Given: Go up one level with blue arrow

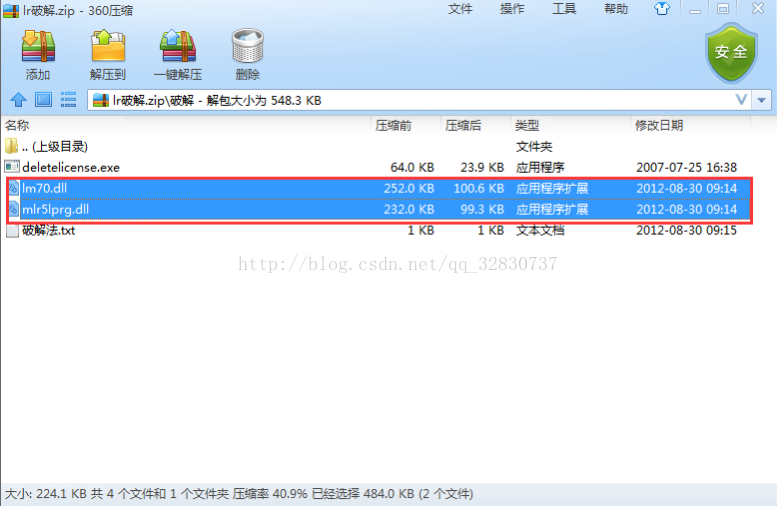Looking at the screenshot, I should click(x=18, y=100).
